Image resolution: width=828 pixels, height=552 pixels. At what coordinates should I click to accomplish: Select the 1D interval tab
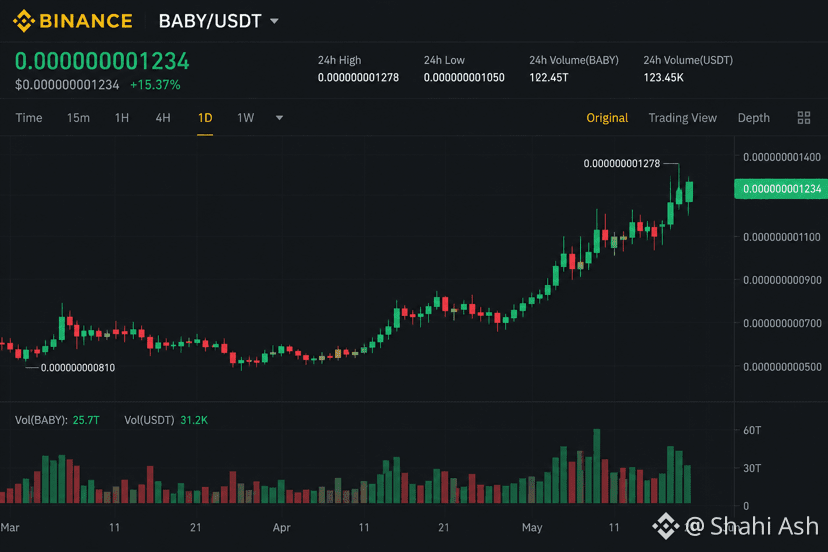click(x=205, y=118)
